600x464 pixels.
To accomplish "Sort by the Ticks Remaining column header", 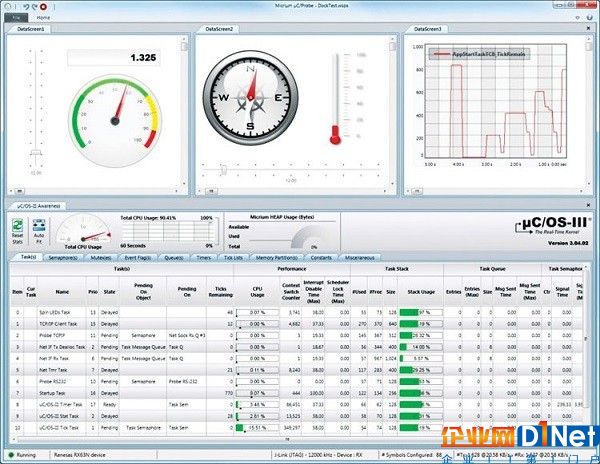I will 220,291.
